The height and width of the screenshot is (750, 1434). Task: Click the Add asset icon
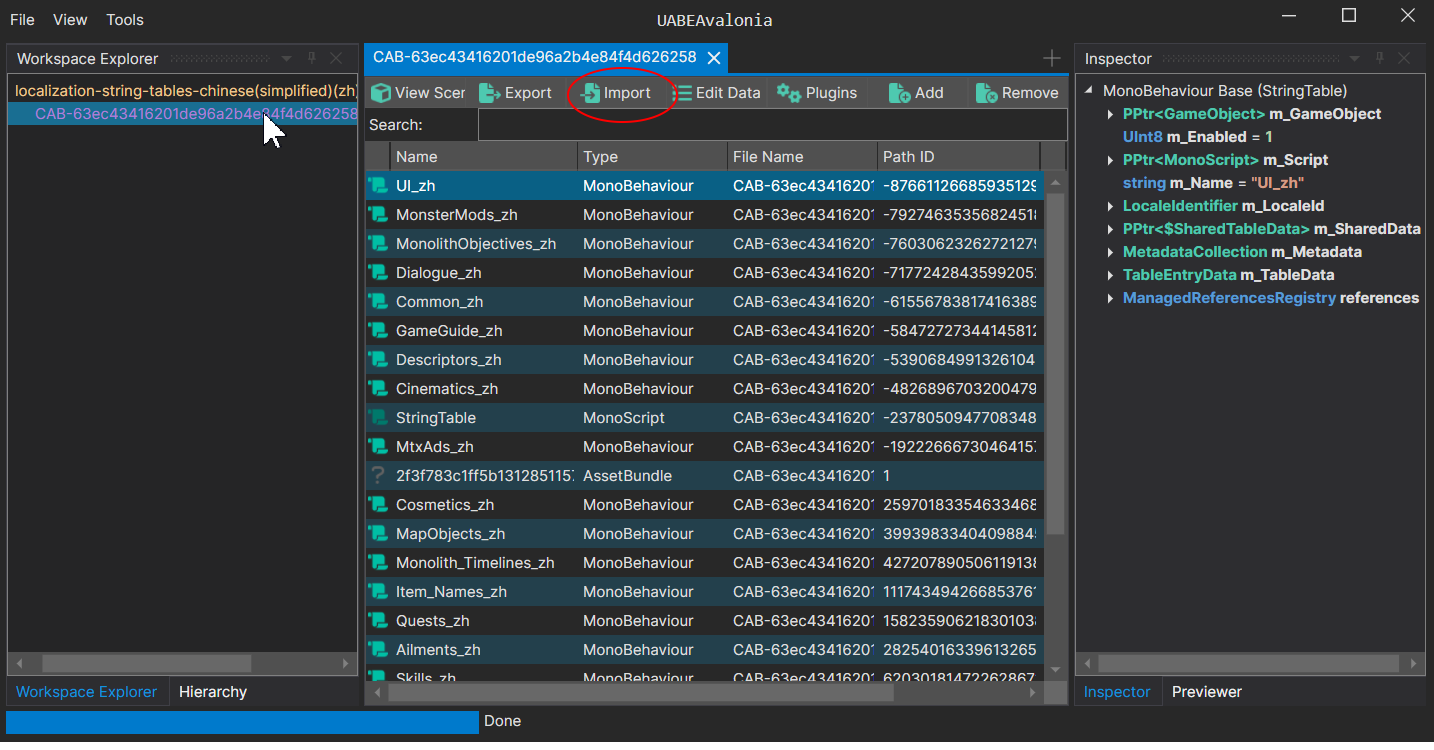899,93
